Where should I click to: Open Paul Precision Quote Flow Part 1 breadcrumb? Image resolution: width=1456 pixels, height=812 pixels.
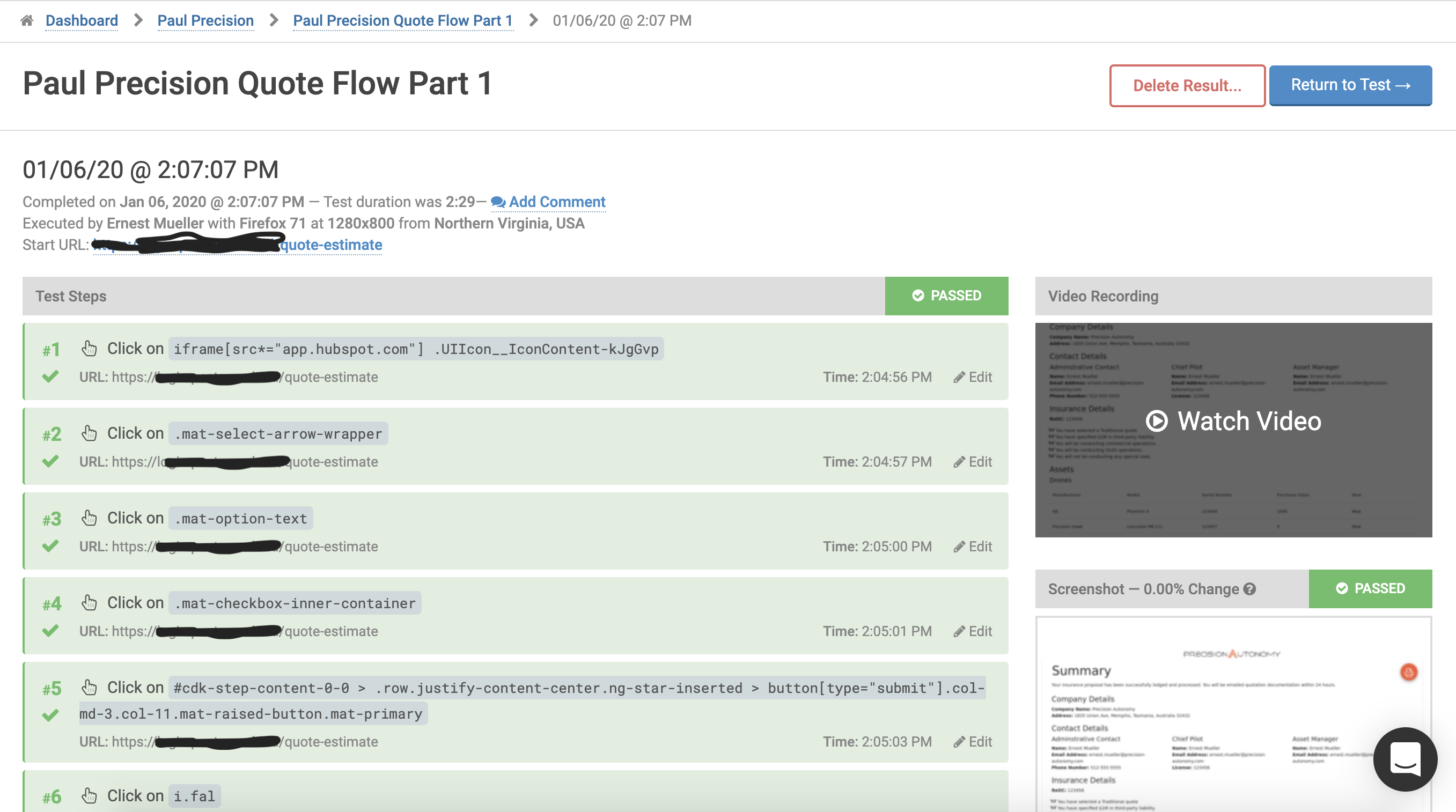click(402, 21)
